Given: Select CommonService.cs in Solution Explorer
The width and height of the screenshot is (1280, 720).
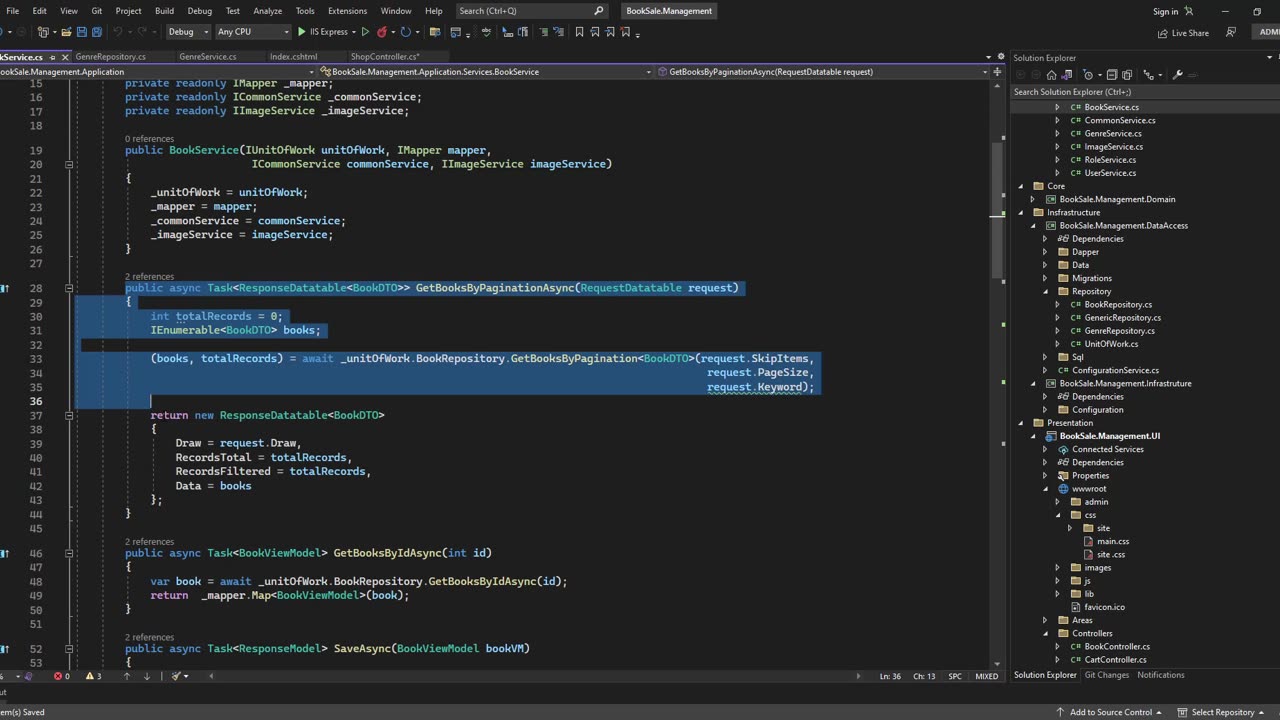Looking at the screenshot, I should click(1119, 120).
